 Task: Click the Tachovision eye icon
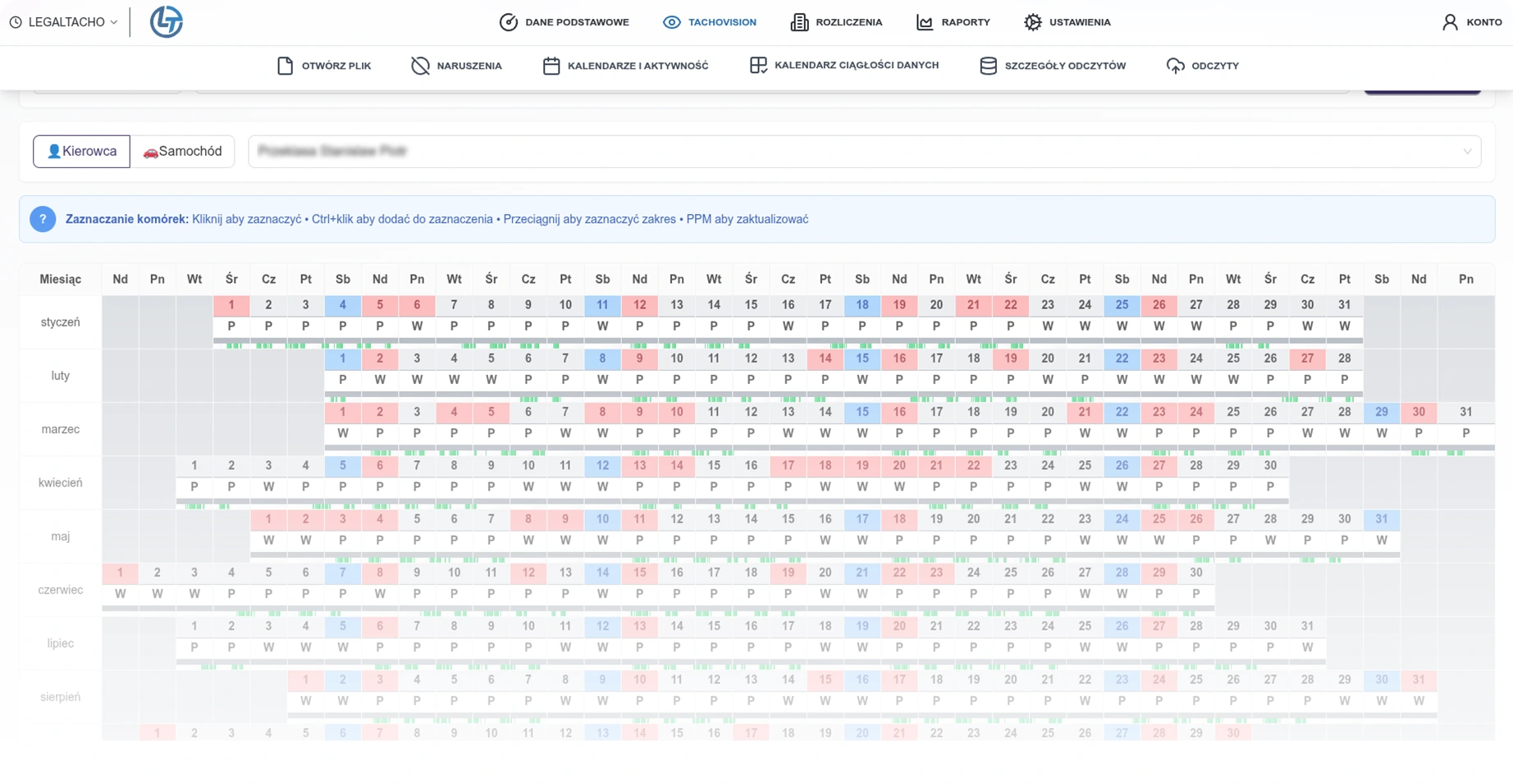671,22
